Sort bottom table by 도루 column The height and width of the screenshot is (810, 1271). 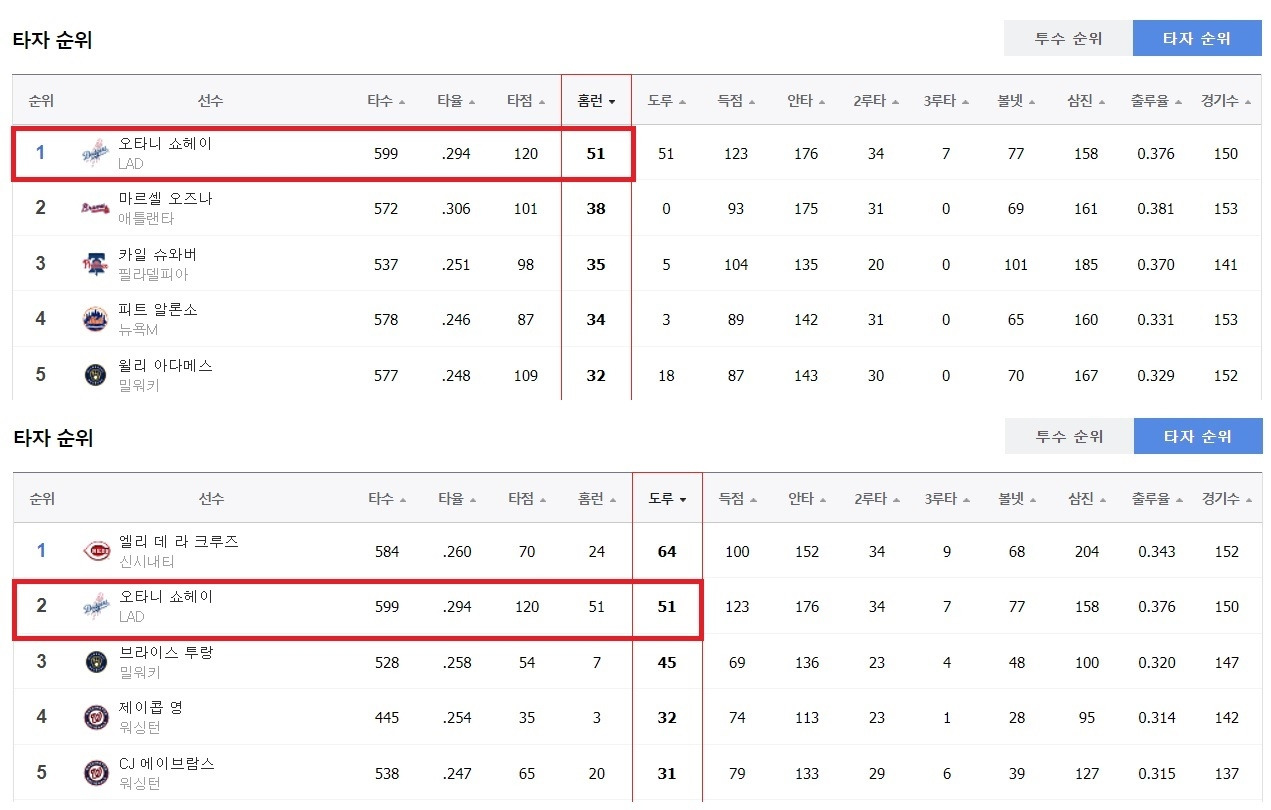(667, 499)
